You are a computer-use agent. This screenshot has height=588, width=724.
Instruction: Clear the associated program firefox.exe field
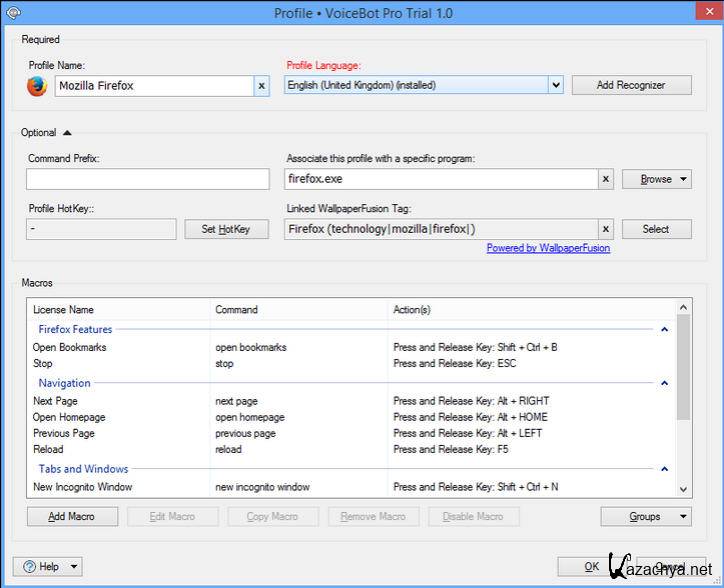pos(605,179)
